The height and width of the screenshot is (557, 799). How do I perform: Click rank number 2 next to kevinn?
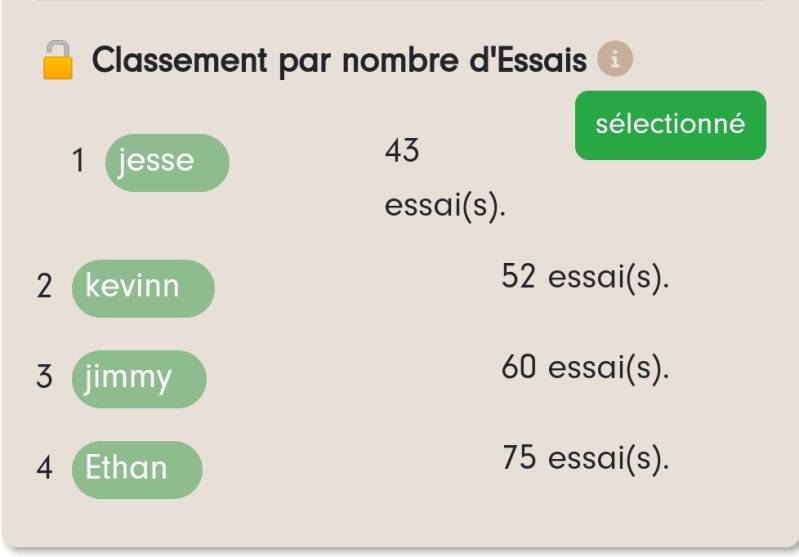(44, 287)
